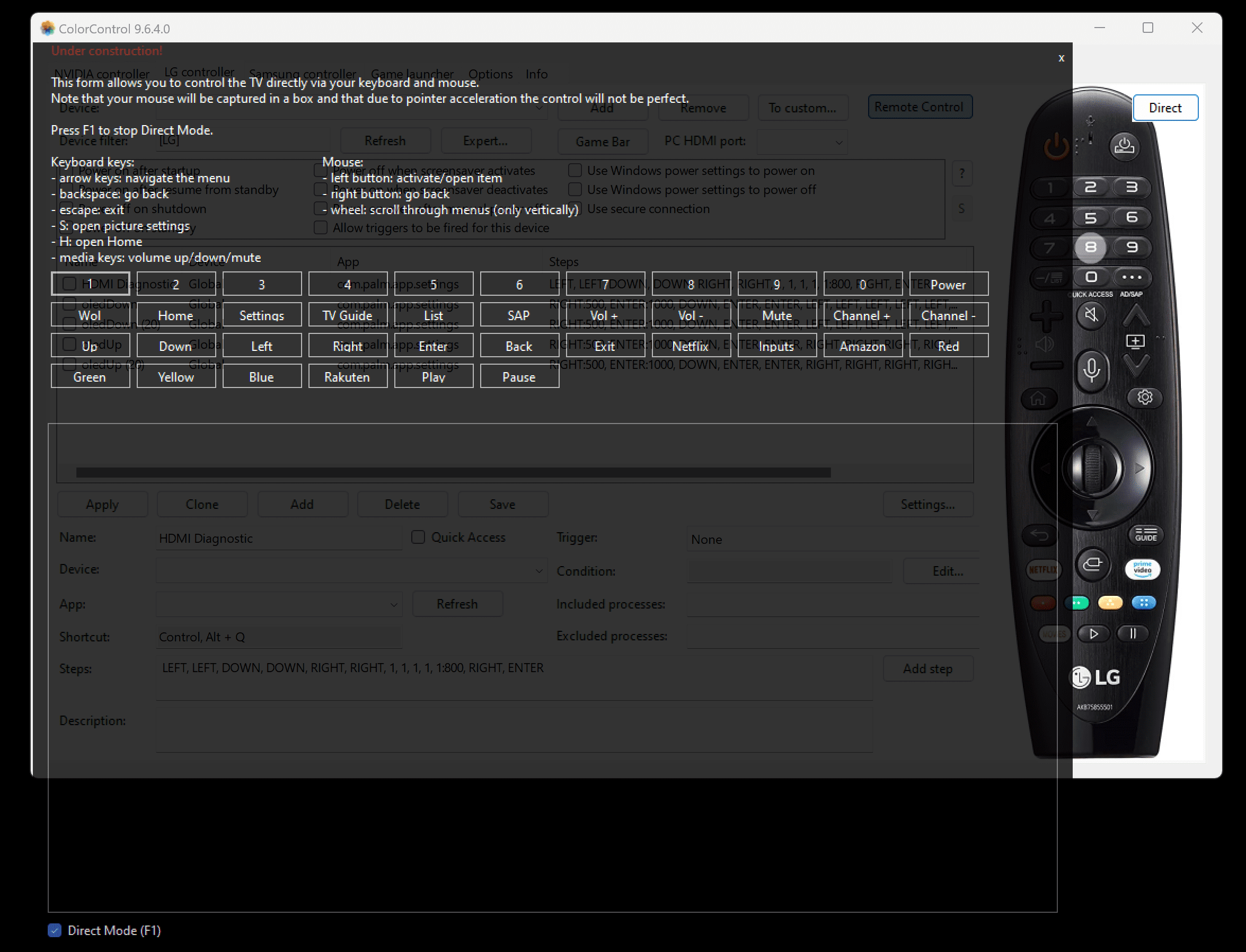Image resolution: width=1246 pixels, height=952 pixels.
Task: Click the remote's right navigation arrow
Action: click(x=1139, y=469)
